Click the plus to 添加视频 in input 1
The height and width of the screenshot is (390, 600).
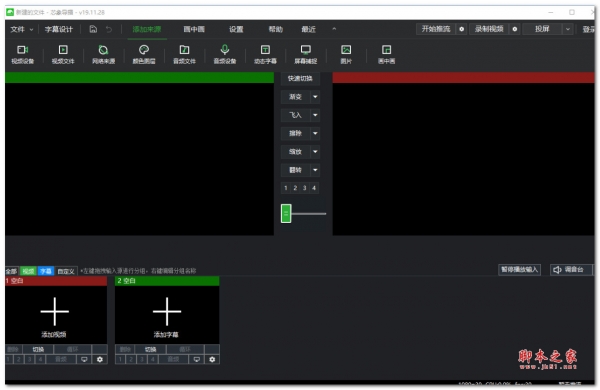tap(55, 312)
